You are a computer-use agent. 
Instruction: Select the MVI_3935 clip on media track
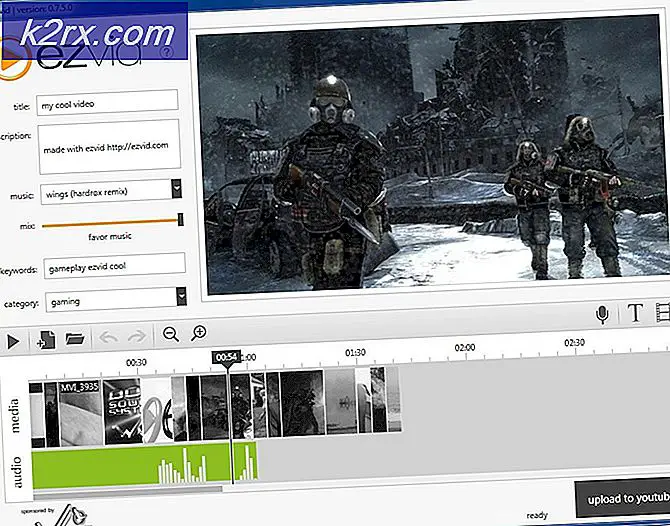click(x=80, y=413)
